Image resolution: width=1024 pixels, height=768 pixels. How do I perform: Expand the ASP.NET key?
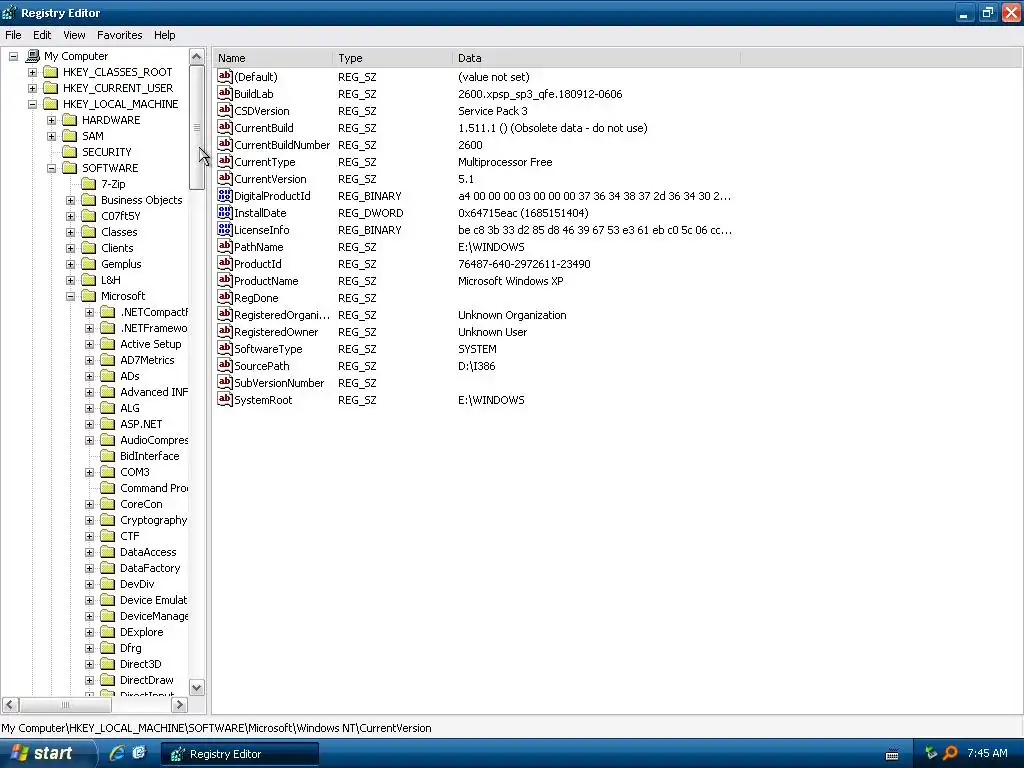click(89, 424)
